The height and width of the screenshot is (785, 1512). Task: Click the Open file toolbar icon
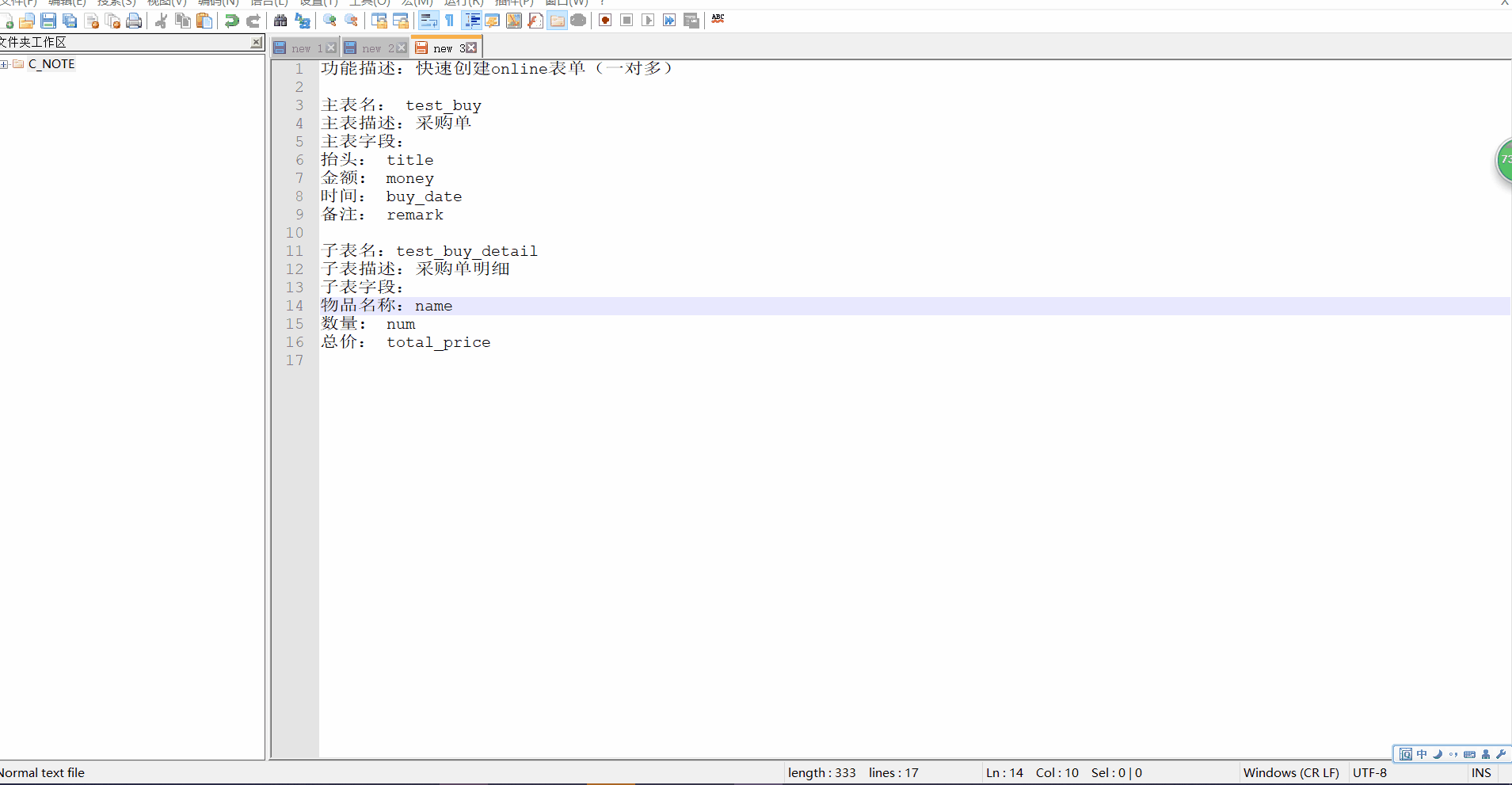[27, 21]
